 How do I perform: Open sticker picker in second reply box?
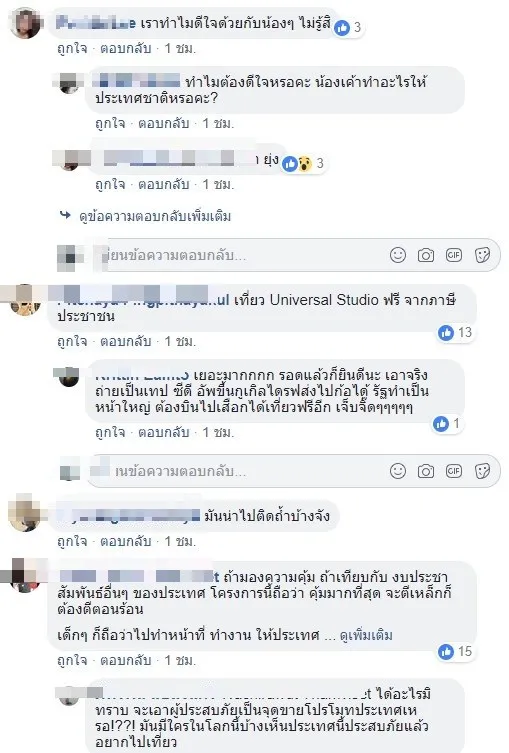[x=482, y=471]
